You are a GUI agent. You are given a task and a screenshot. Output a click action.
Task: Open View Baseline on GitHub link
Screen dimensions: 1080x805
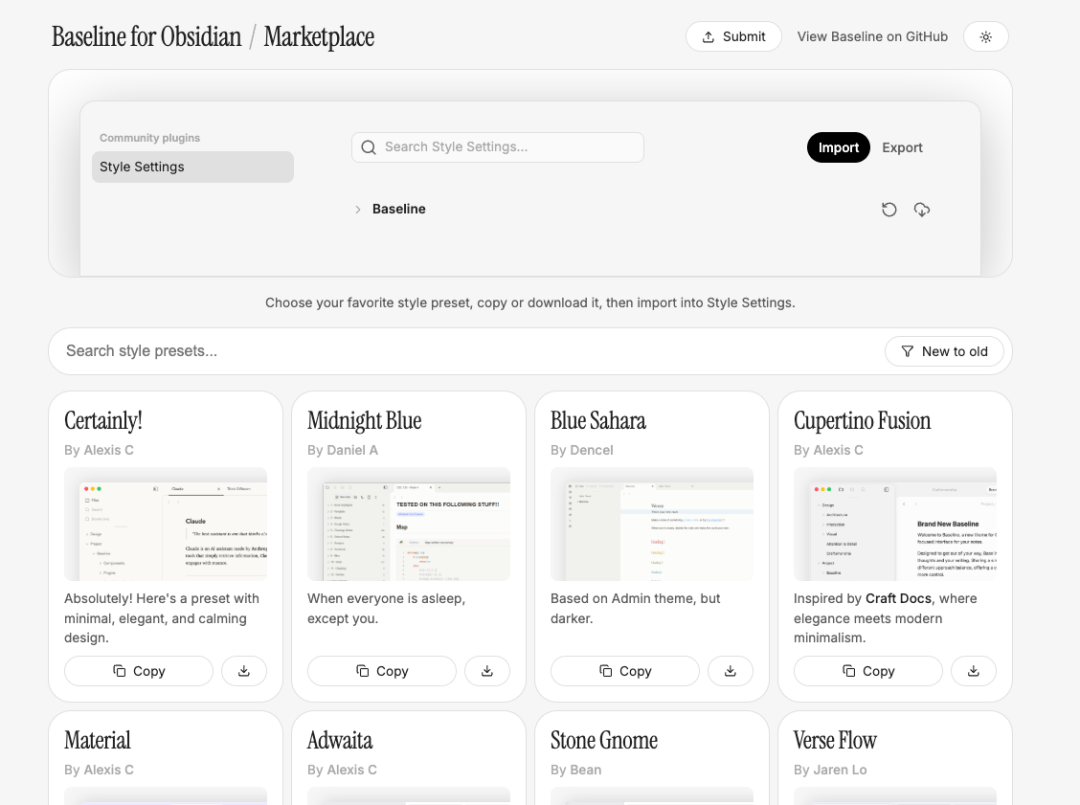tap(872, 36)
